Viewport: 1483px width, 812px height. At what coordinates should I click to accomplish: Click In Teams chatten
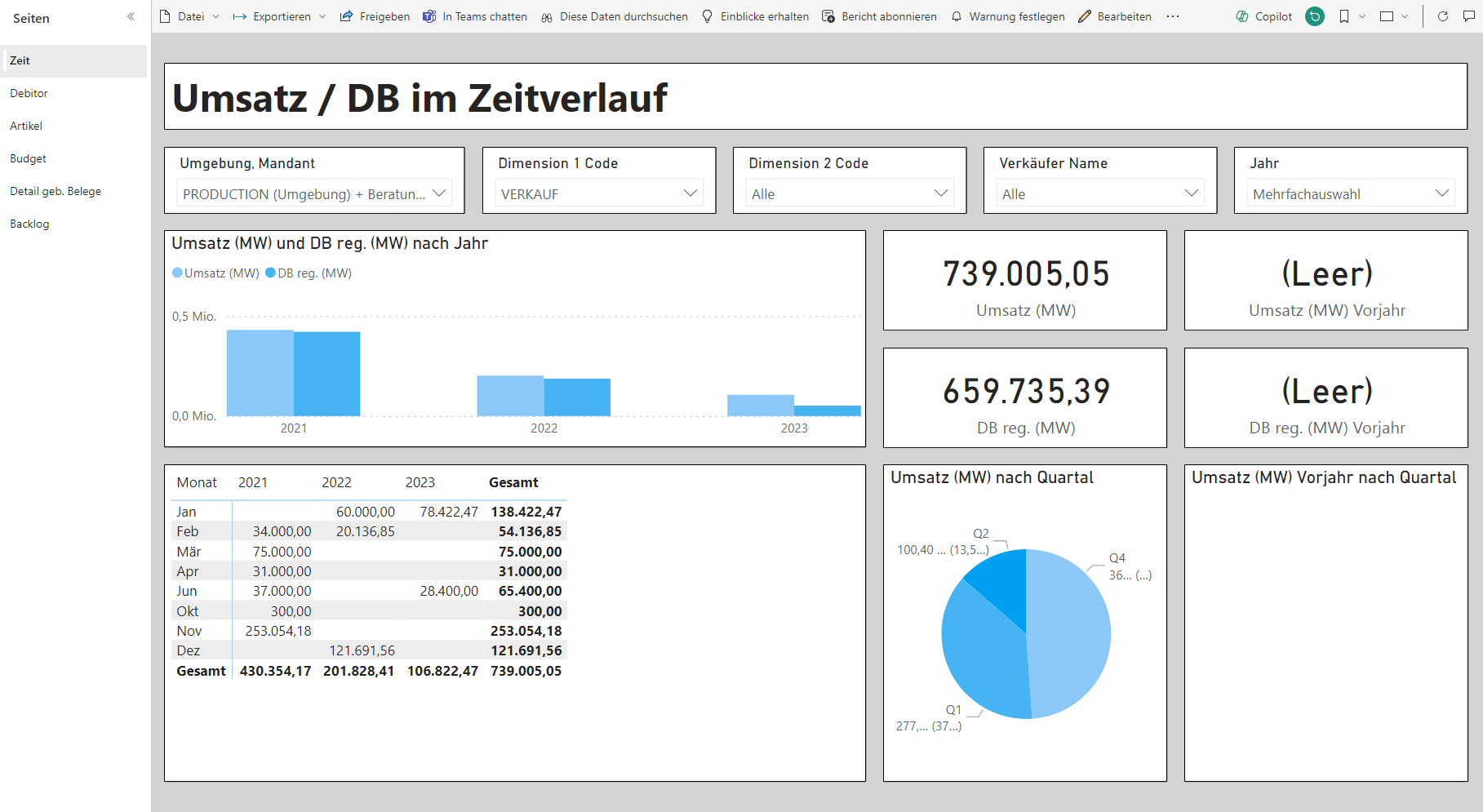coord(475,16)
